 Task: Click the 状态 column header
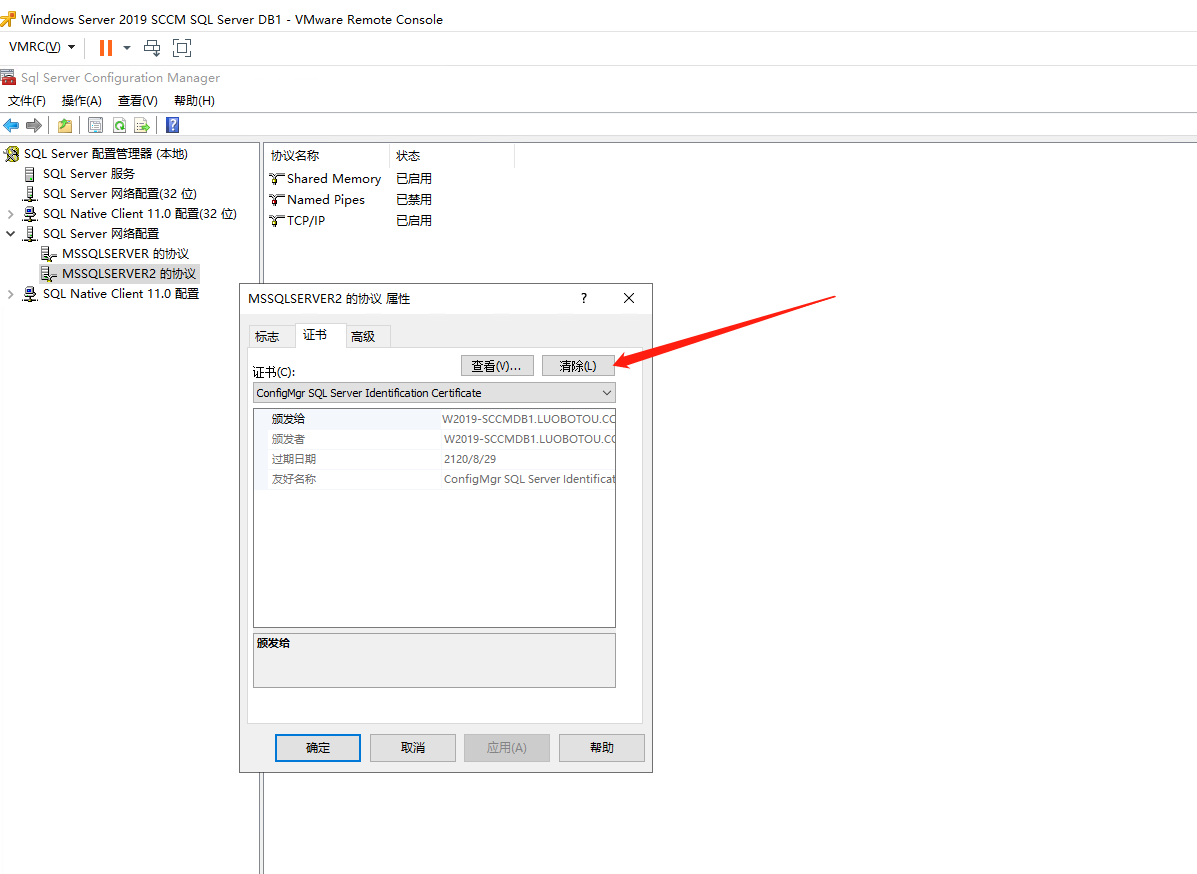[x=452, y=156]
